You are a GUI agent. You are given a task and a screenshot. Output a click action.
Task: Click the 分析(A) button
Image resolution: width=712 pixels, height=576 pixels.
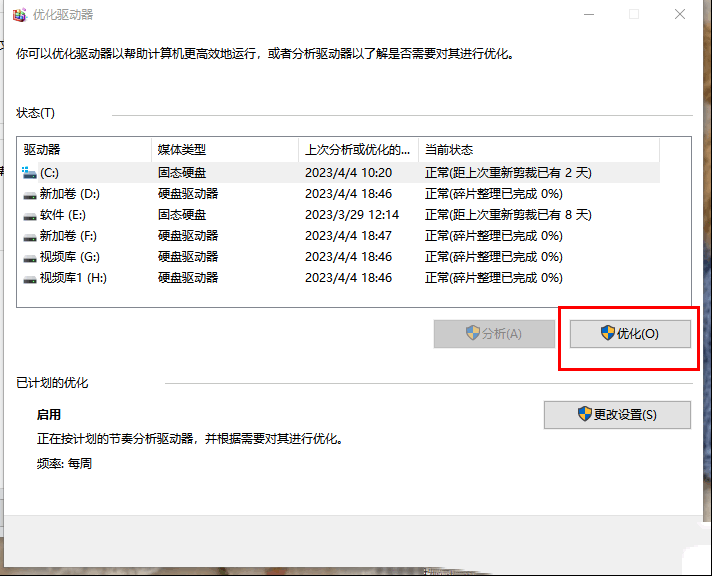(x=494, y=334)
